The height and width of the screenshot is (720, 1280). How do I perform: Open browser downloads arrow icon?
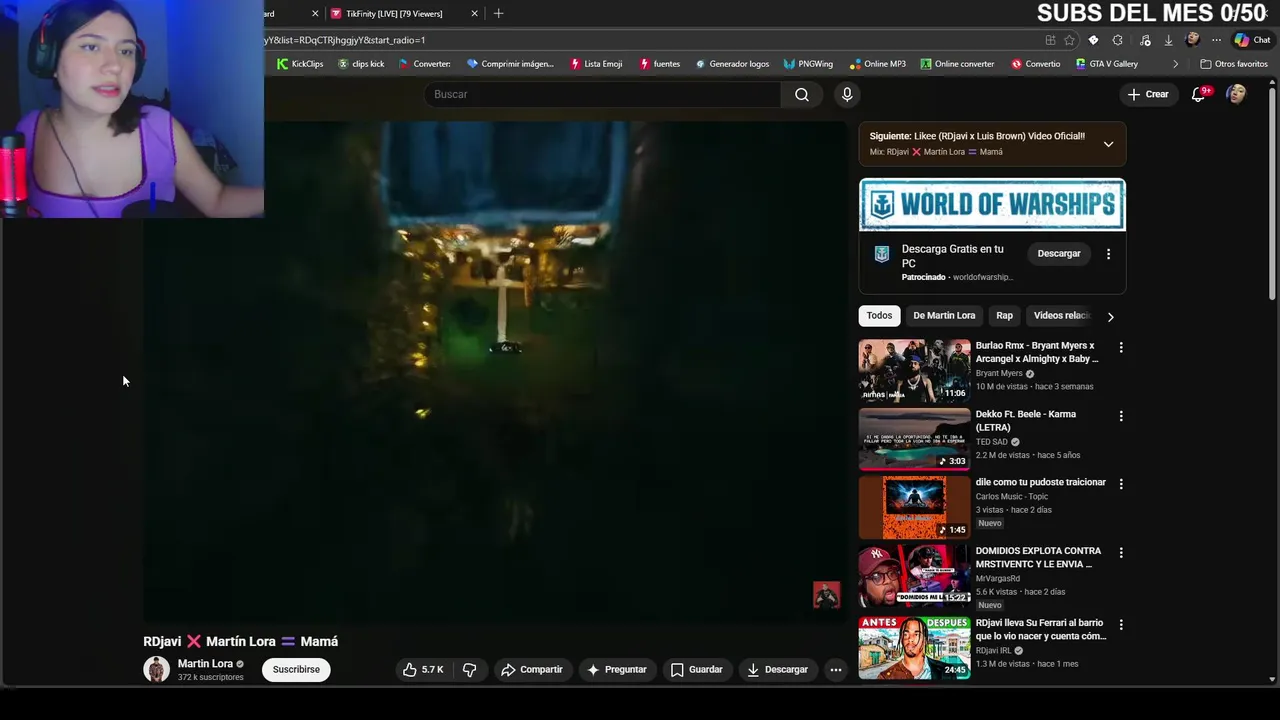click(1168, 40)
